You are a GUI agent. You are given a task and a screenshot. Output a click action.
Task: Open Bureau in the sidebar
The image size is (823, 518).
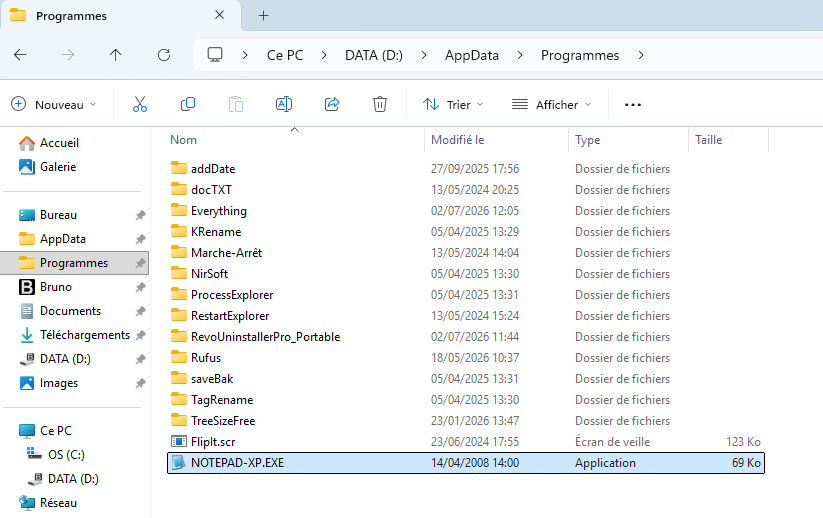(x=58, y=215)
